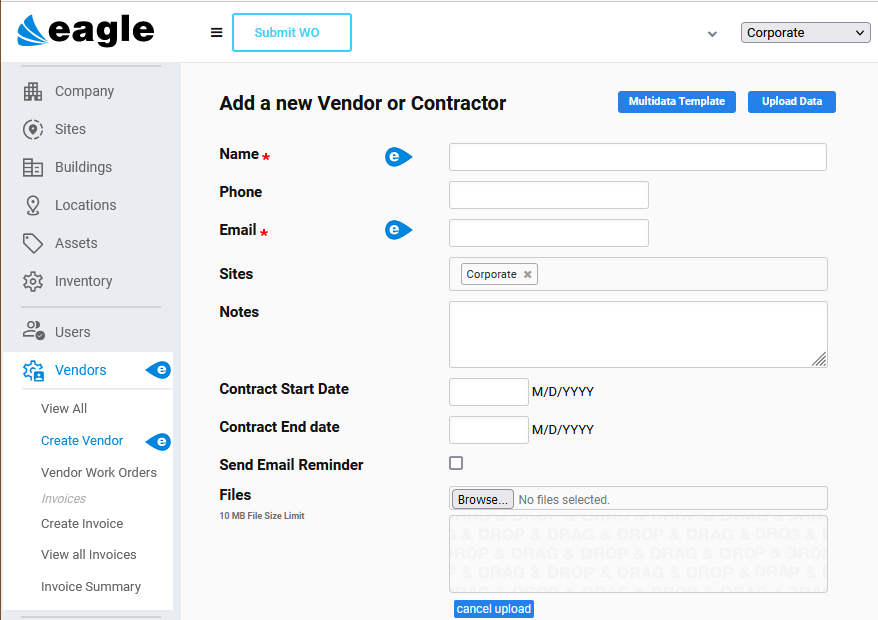This screenshot has width=878, height=620.
Task: Expand the chevron dropdown in top bar
Action: click(711, 33)
